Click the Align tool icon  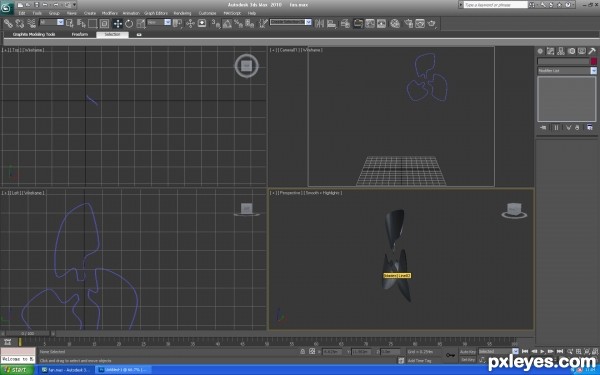[331, 24]
